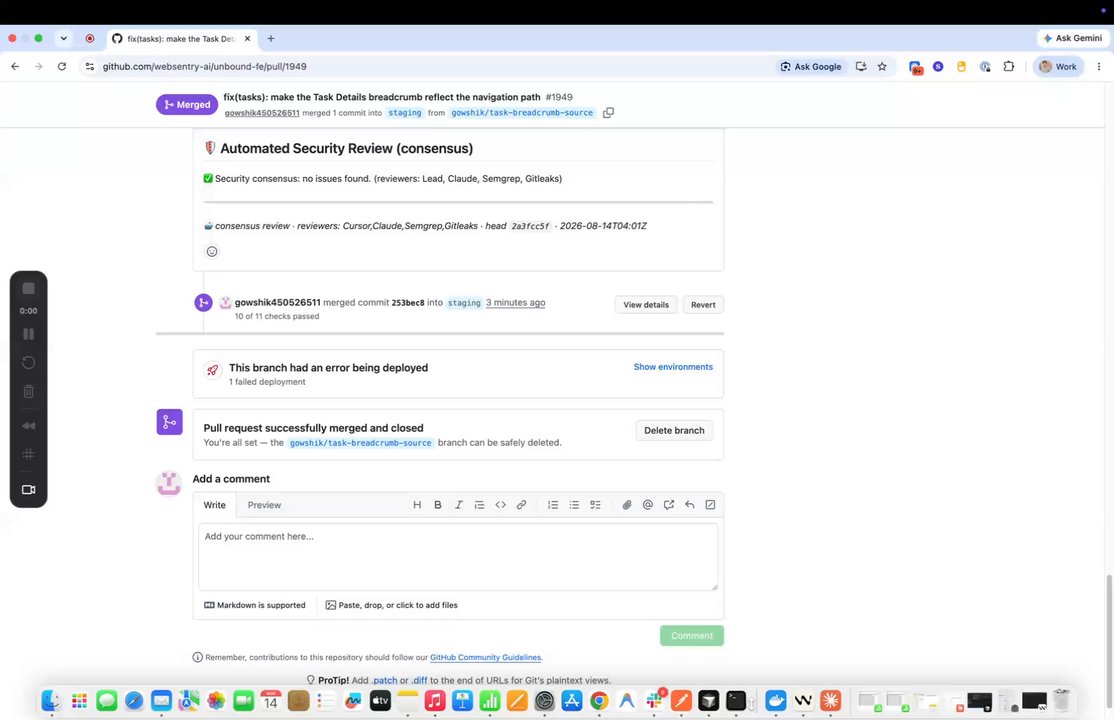1114x720 pixels.
Task: Click the View details button
Action: coord(646,305)
